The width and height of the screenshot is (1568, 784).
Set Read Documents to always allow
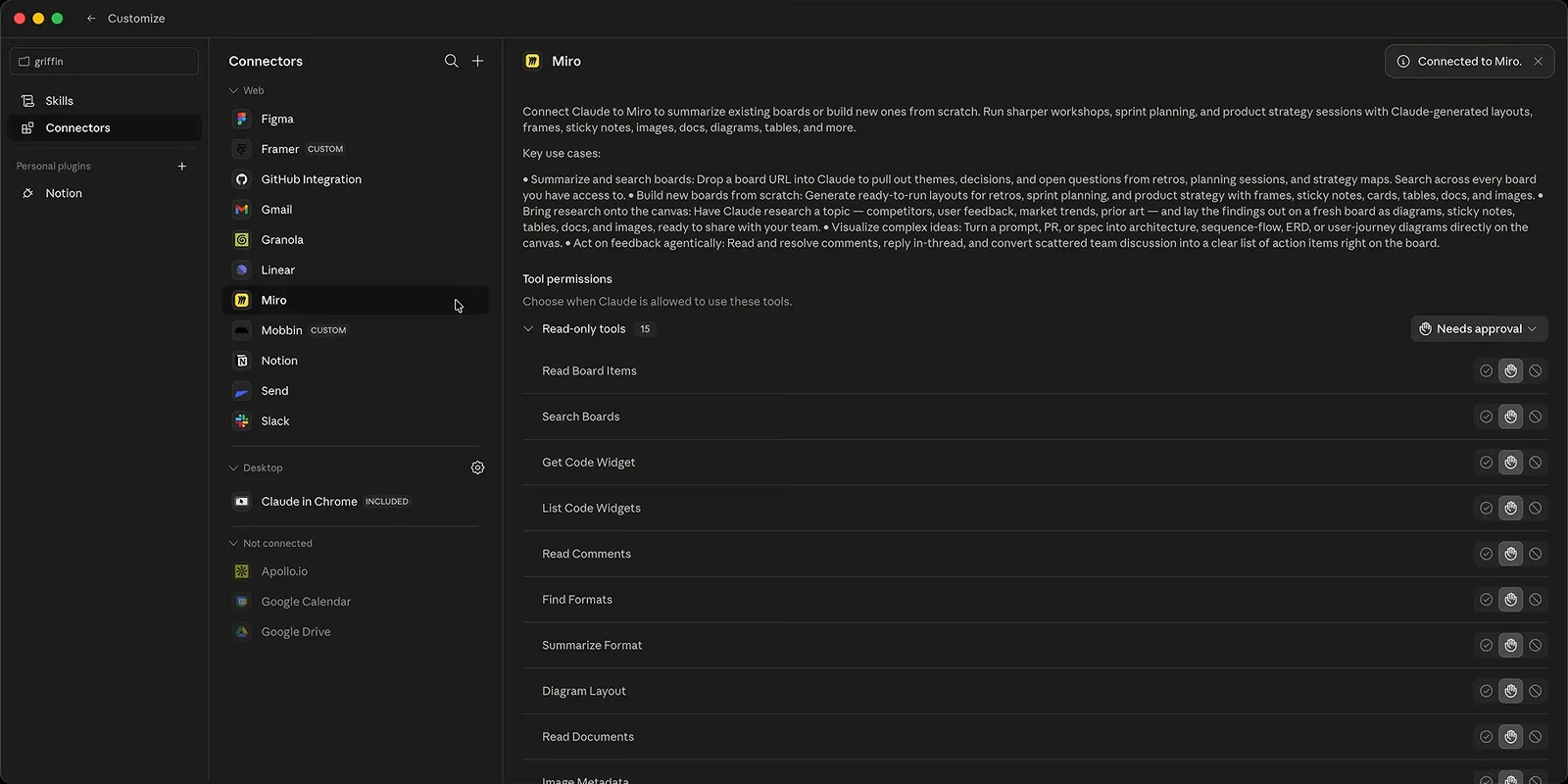[1487, 737]
